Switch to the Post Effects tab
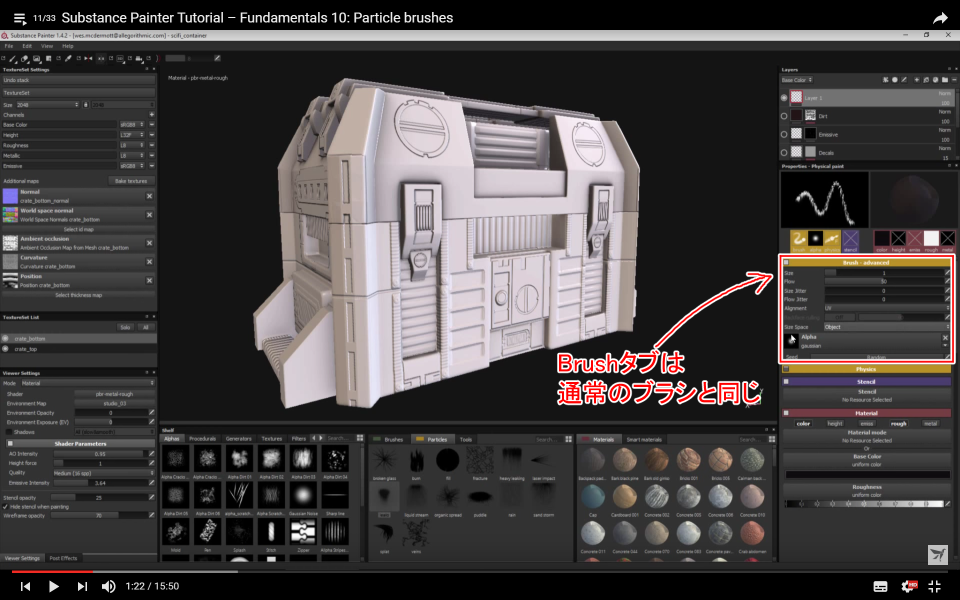This screenshot has height=600, width=960. [x=63, y=558]
